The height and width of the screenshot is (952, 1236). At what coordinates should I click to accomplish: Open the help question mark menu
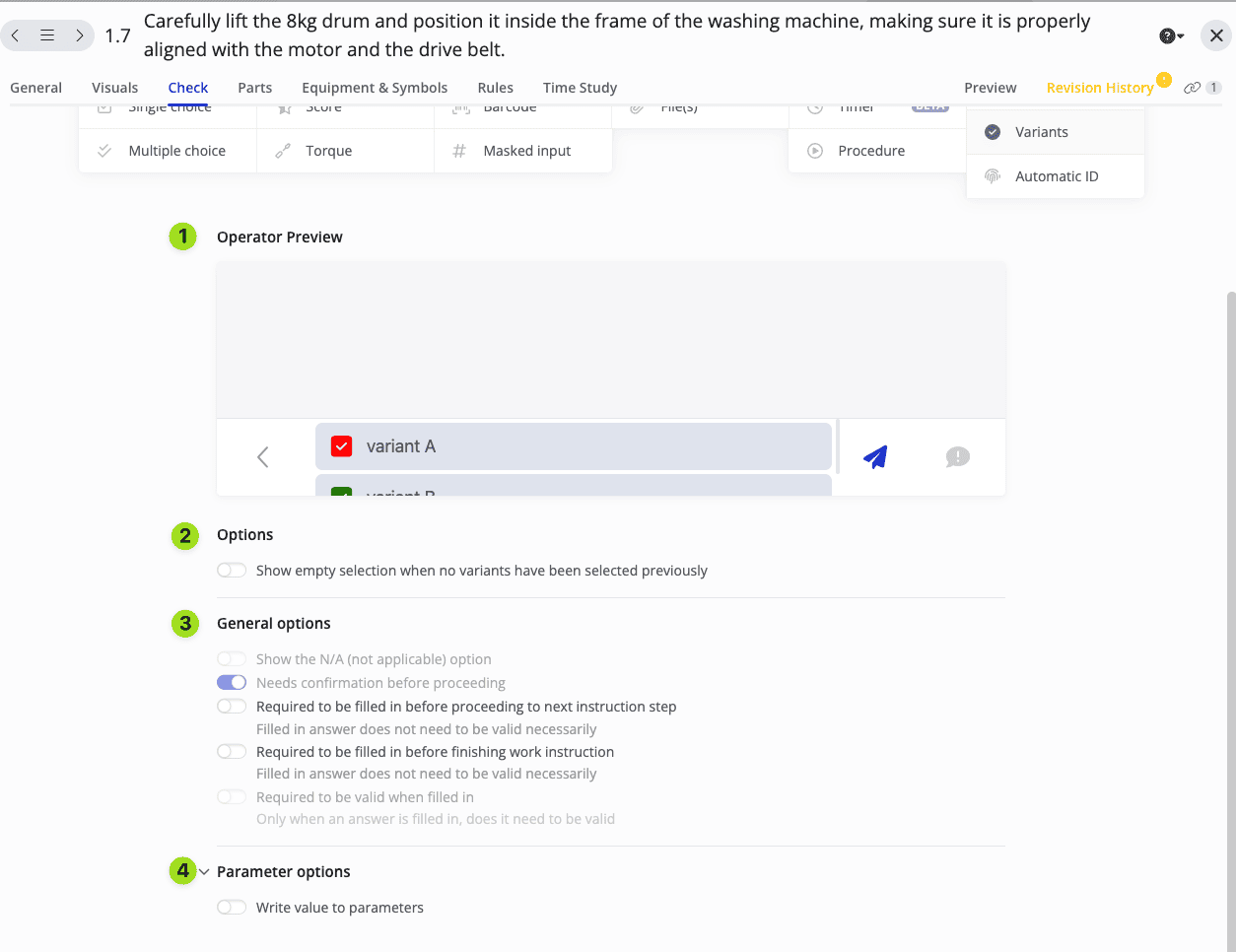click(1170, 36)
